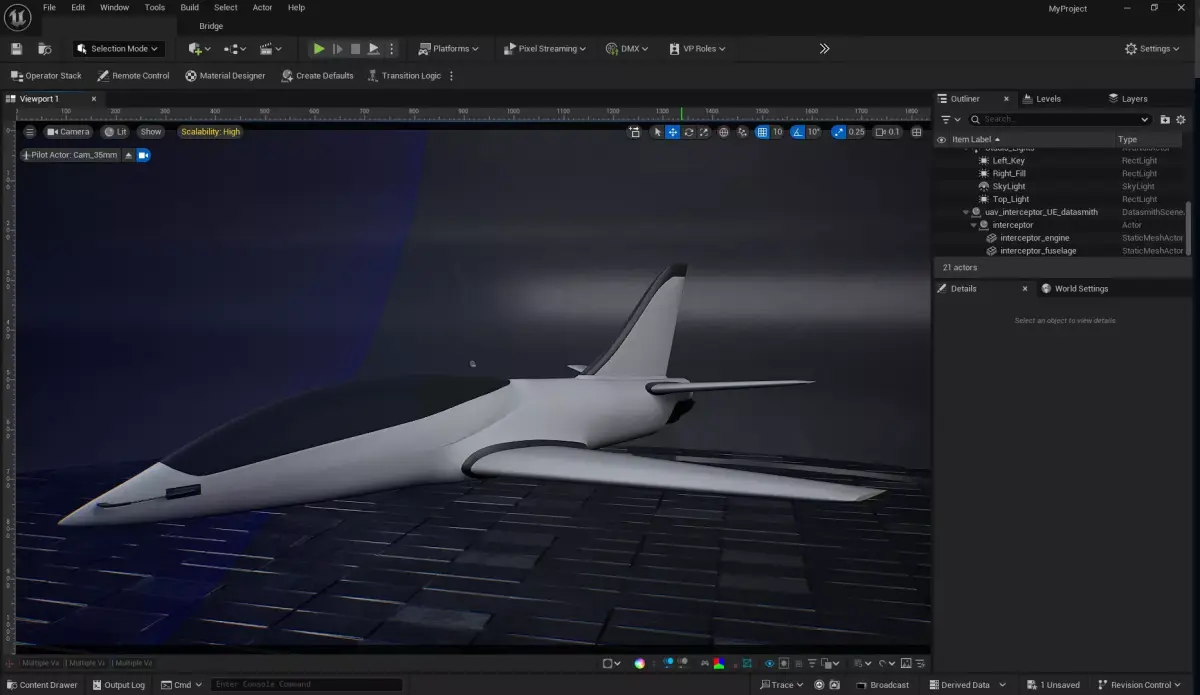Click the Stop simulation square button
This screenshot has height=695, width=1200.
pos(355,48)
